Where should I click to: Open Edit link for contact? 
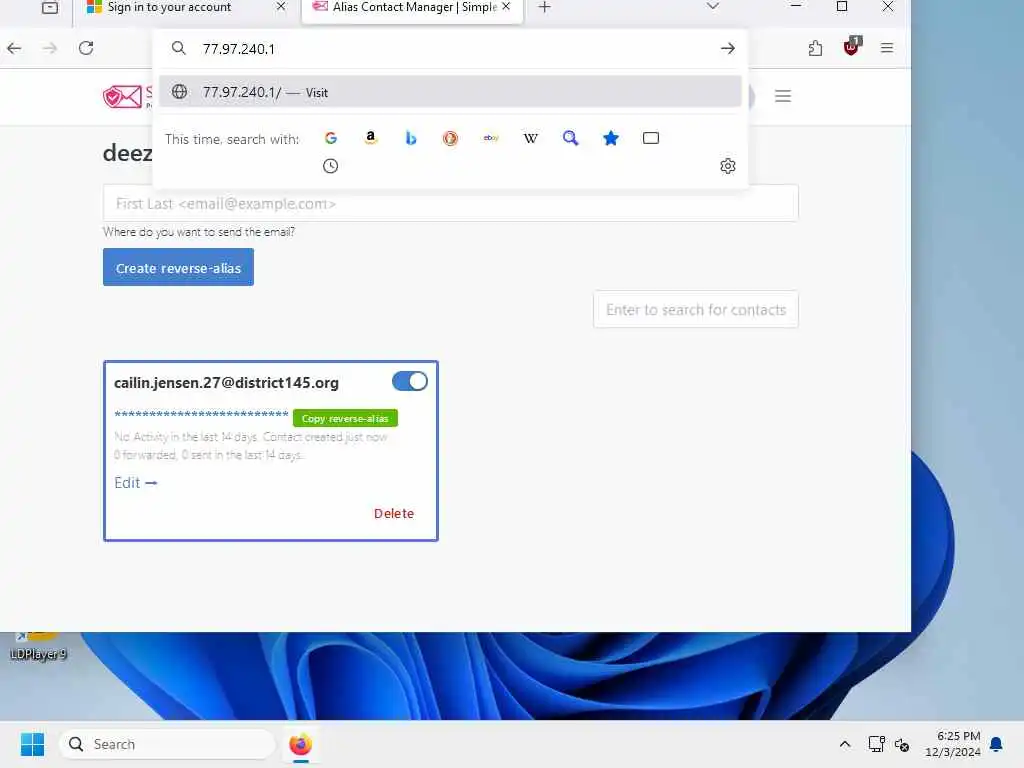pos(136,483)
